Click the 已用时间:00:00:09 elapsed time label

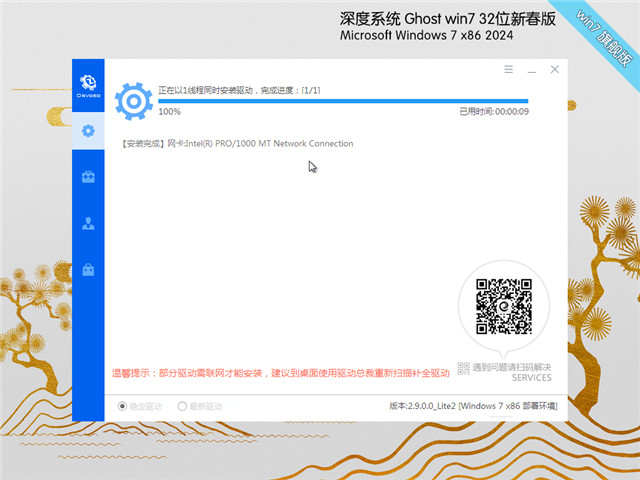pyautogui.click(x=494, y=111)
